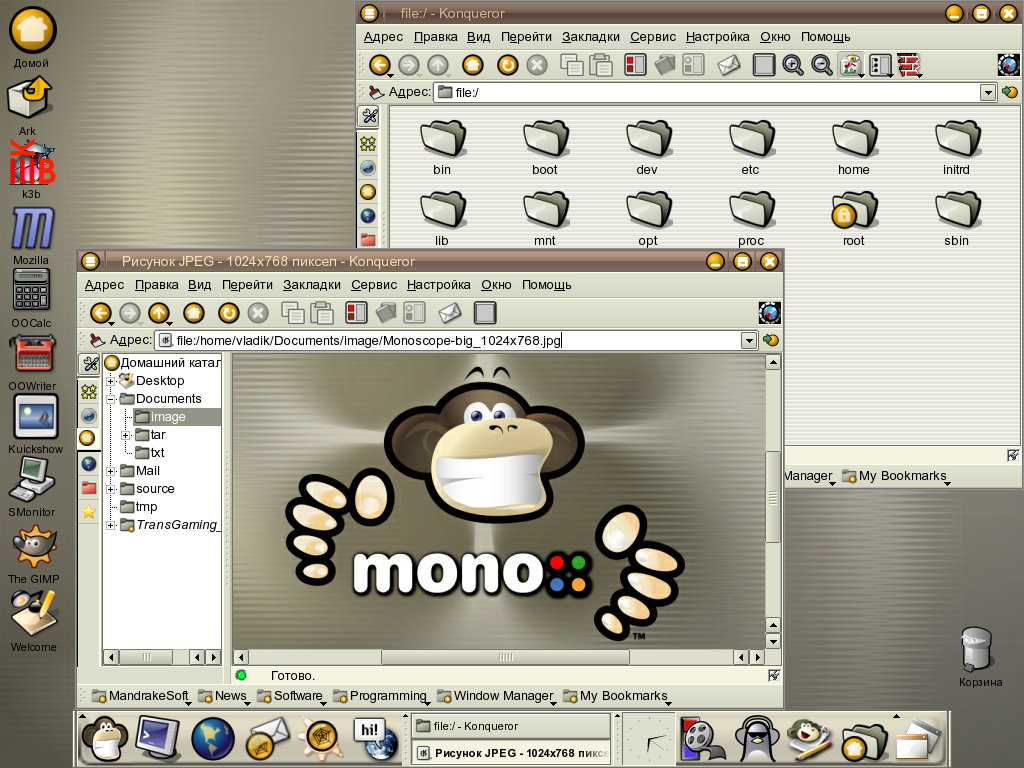The height and width of the screenshot is (768, 1024).
Task: Click the envelope icon in JPEG window toolbar
Action: pos(450,313)
